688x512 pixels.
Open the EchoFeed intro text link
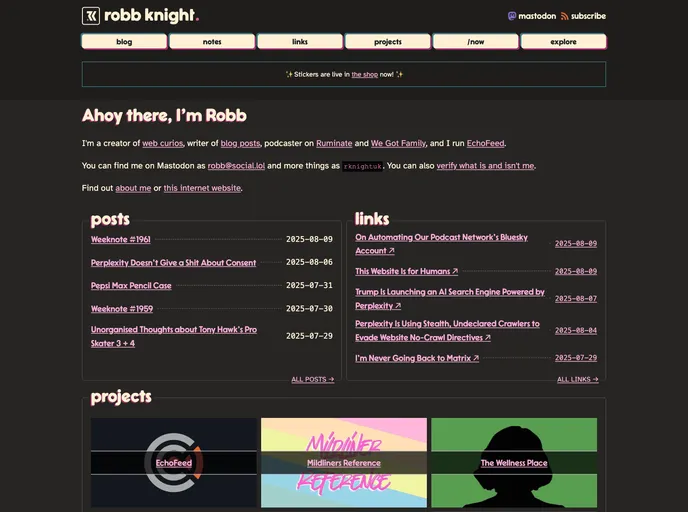click(485, 143)
